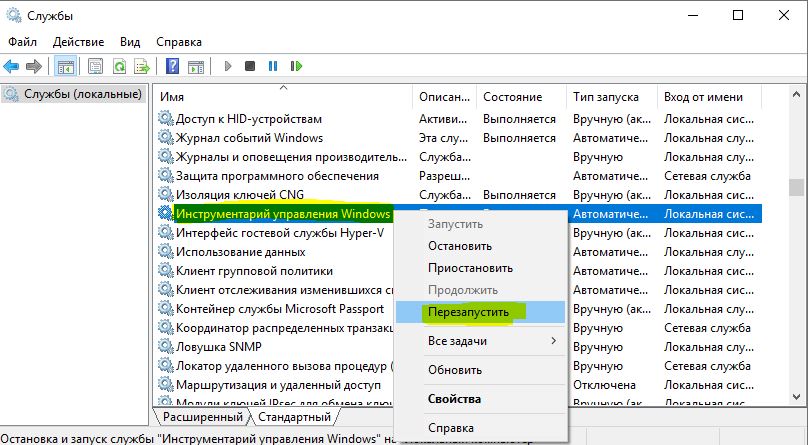
Task: Click the Start service play icon
Action: click(x=228, y=66)
